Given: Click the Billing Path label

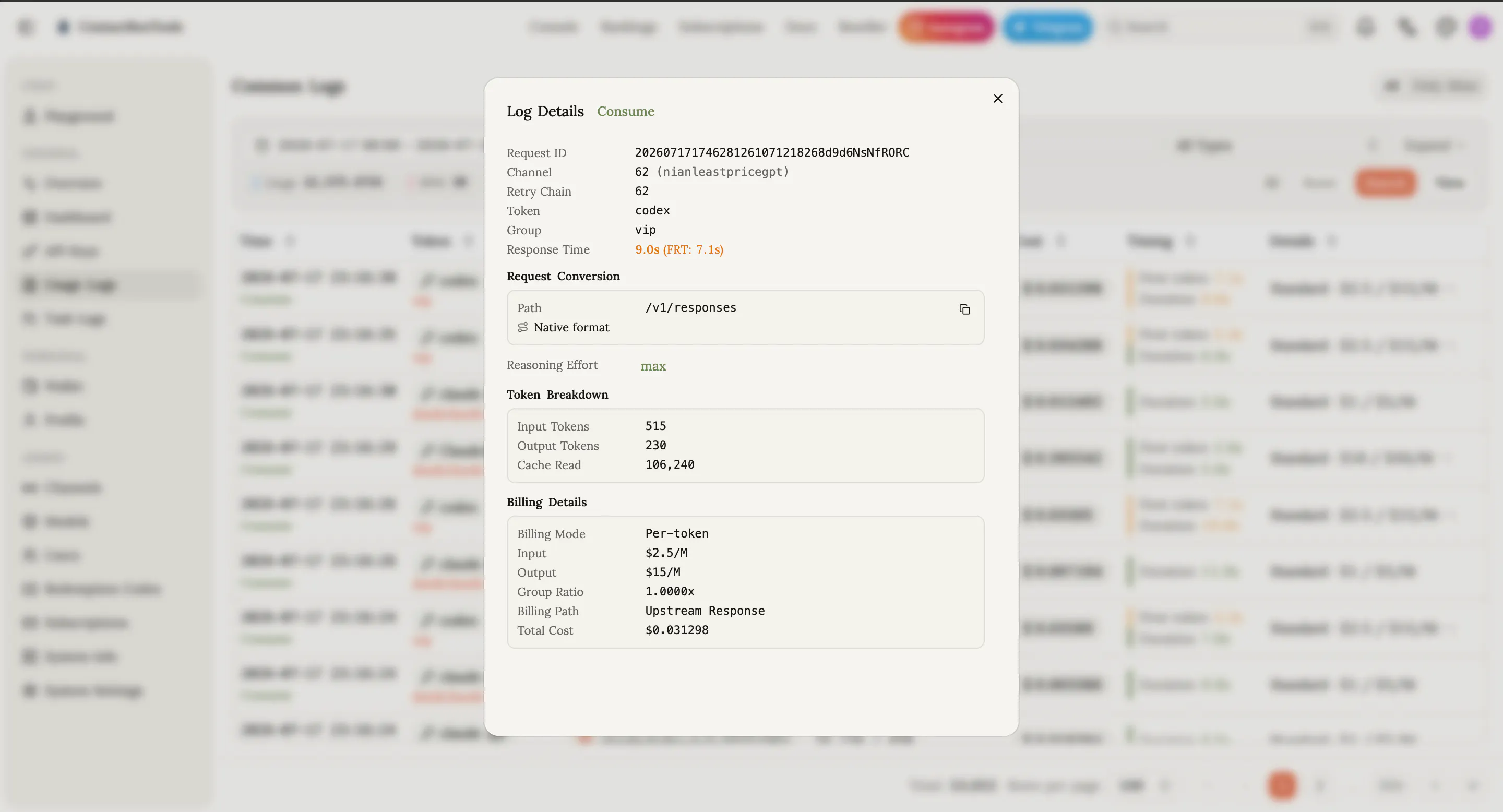Looking at the screenshot, I should (548, 611).
